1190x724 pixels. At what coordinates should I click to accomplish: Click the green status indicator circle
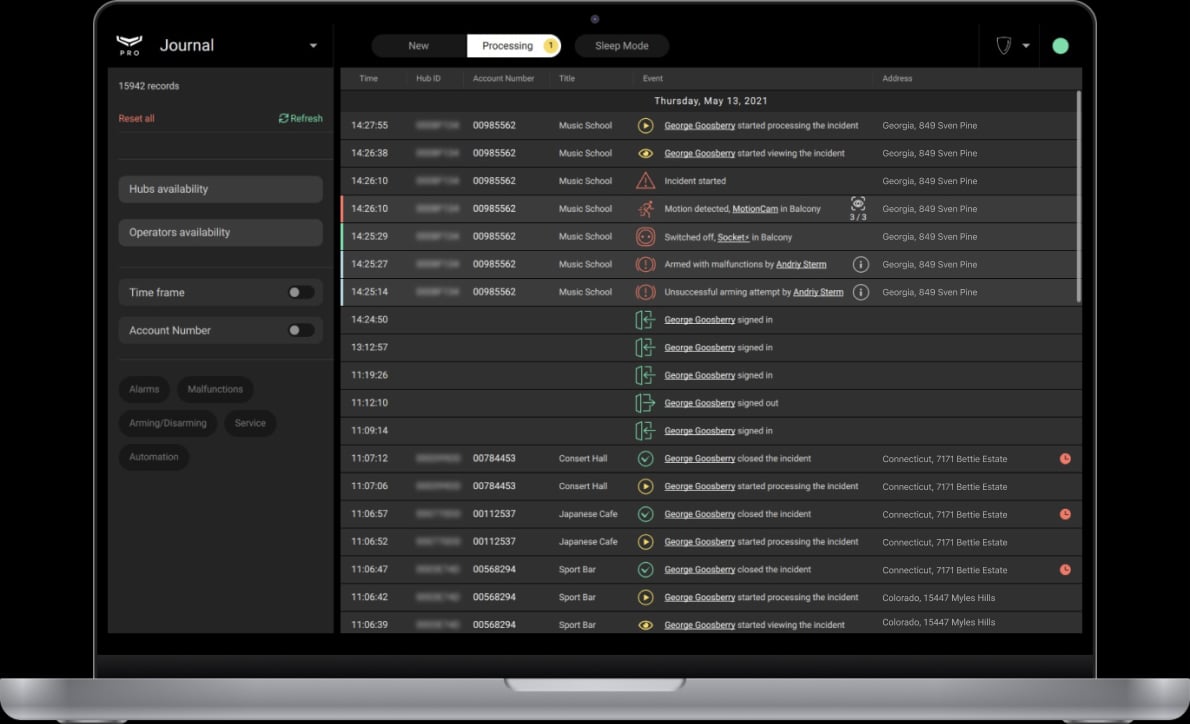click(1060, 46)
